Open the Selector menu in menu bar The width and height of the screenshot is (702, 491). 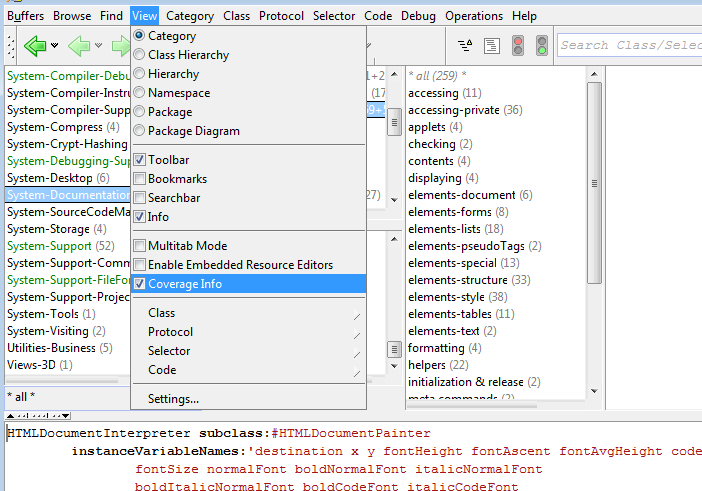click(334, 16)
